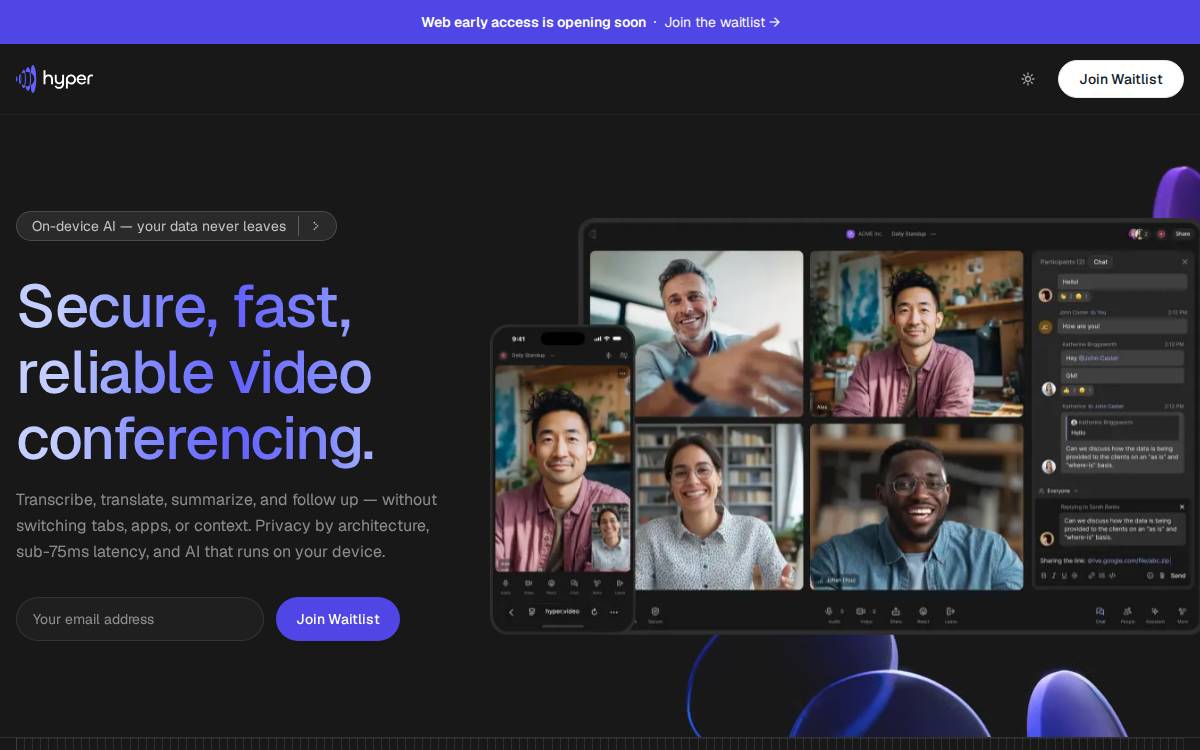Click the sidebar collapse icon in the tablet header
The width and height of the screenshot is (1200, 750).
tap(592, 234)
